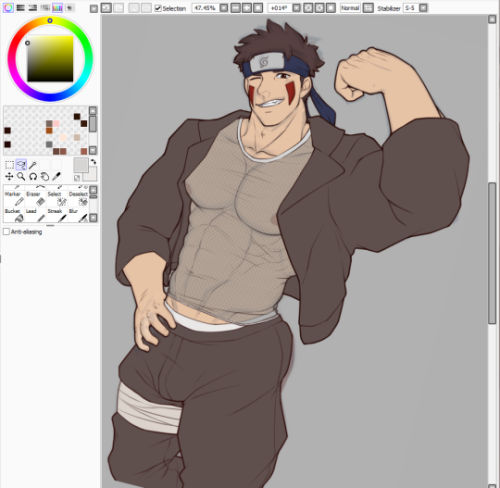Image resolution: width=500 pixels, height=488 pixels.
Task: Open the Stabilizer level dropdown
Action: pos(423,8)
